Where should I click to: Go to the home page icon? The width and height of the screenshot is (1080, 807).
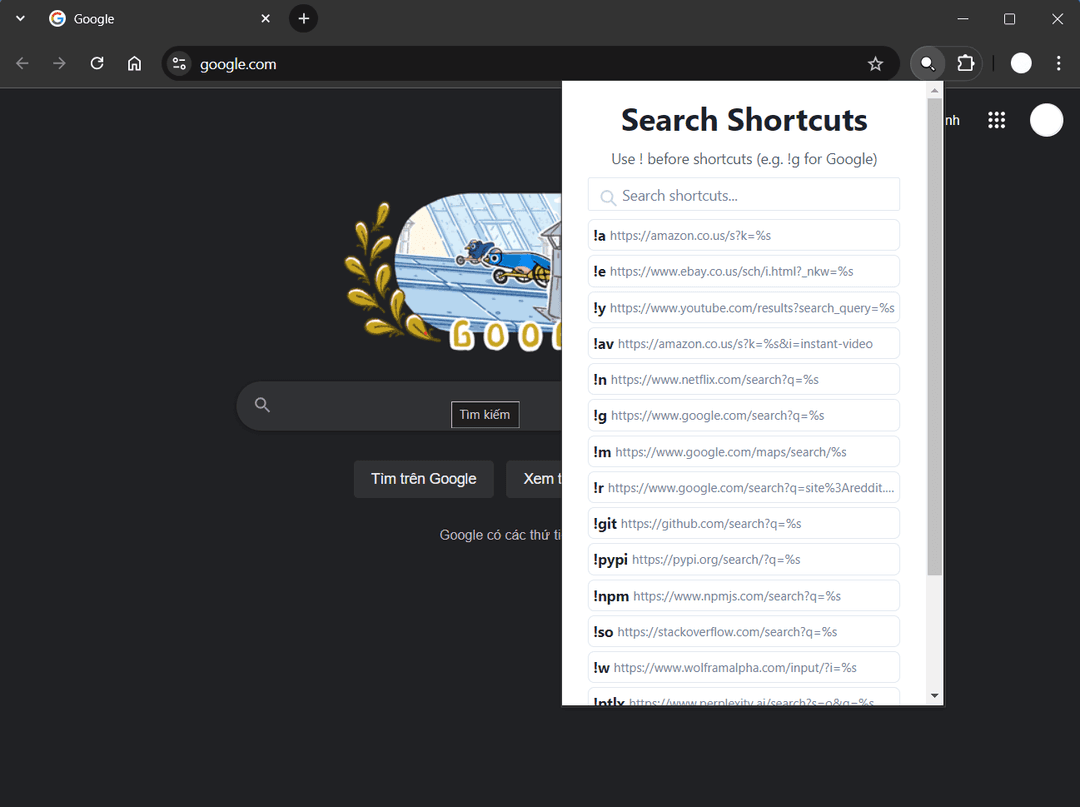[x=134, y=64]
